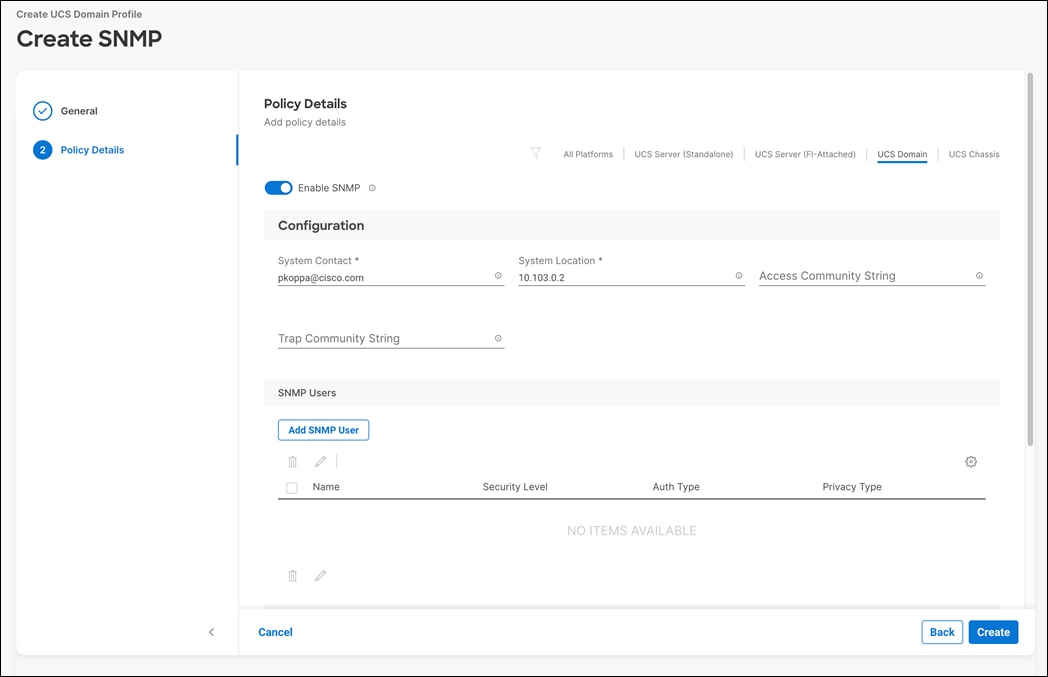Open the UCS Server (FI-Attached) tab
1048x677 pixels.
click(x=805, y=153)
